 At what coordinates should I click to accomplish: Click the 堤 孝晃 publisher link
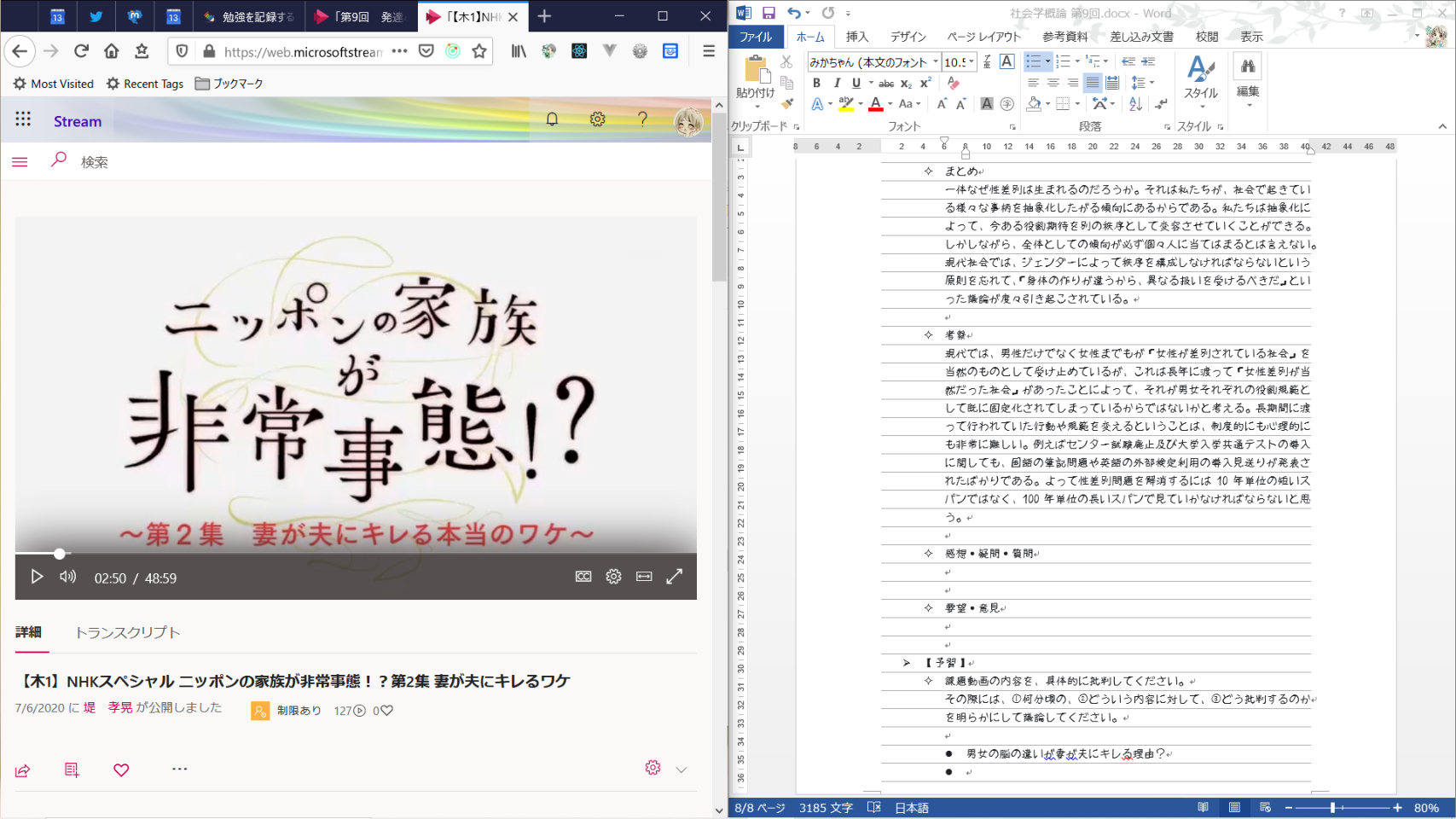107,707
